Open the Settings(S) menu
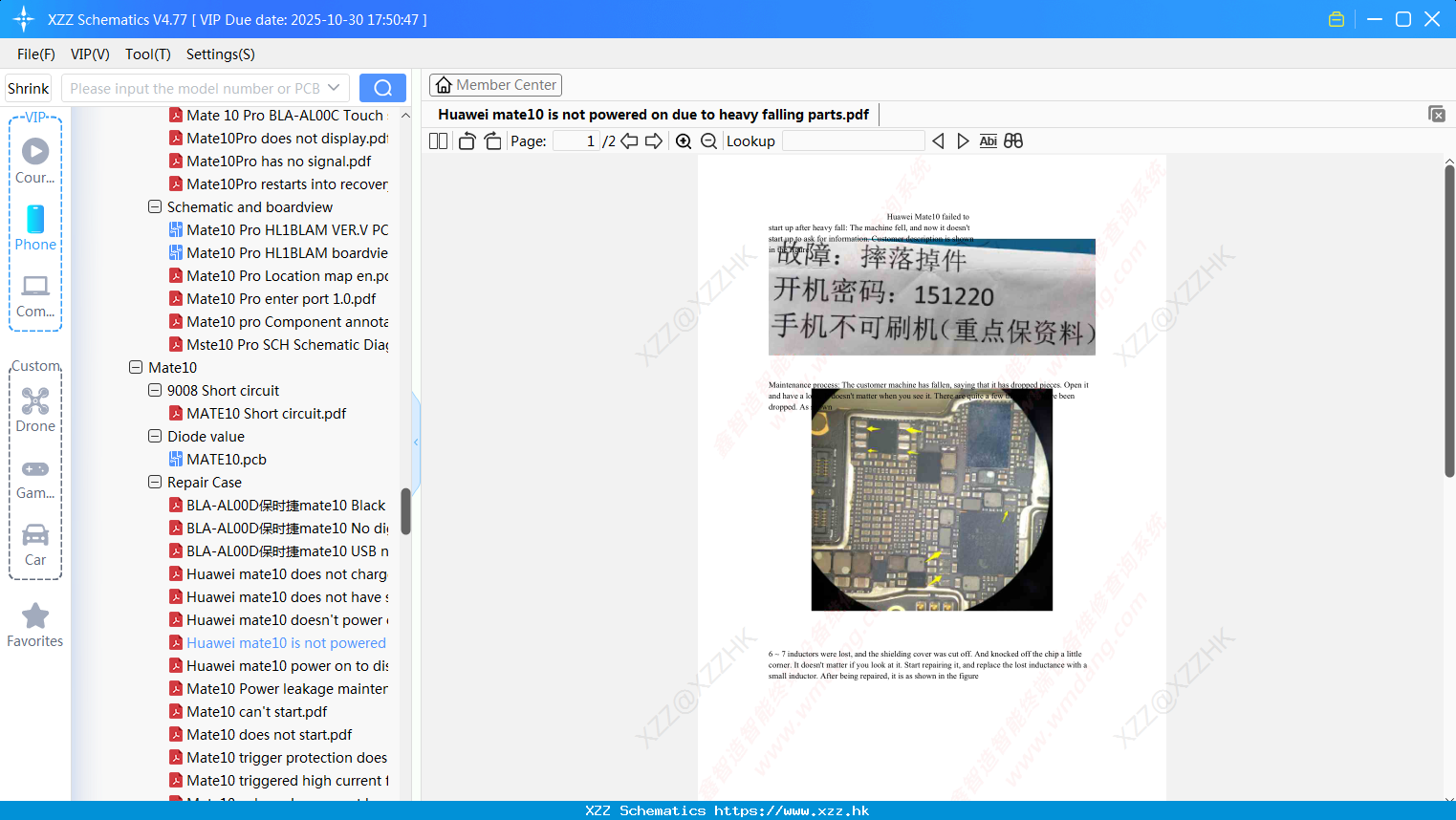1456x820 pixels. (221, 54)
